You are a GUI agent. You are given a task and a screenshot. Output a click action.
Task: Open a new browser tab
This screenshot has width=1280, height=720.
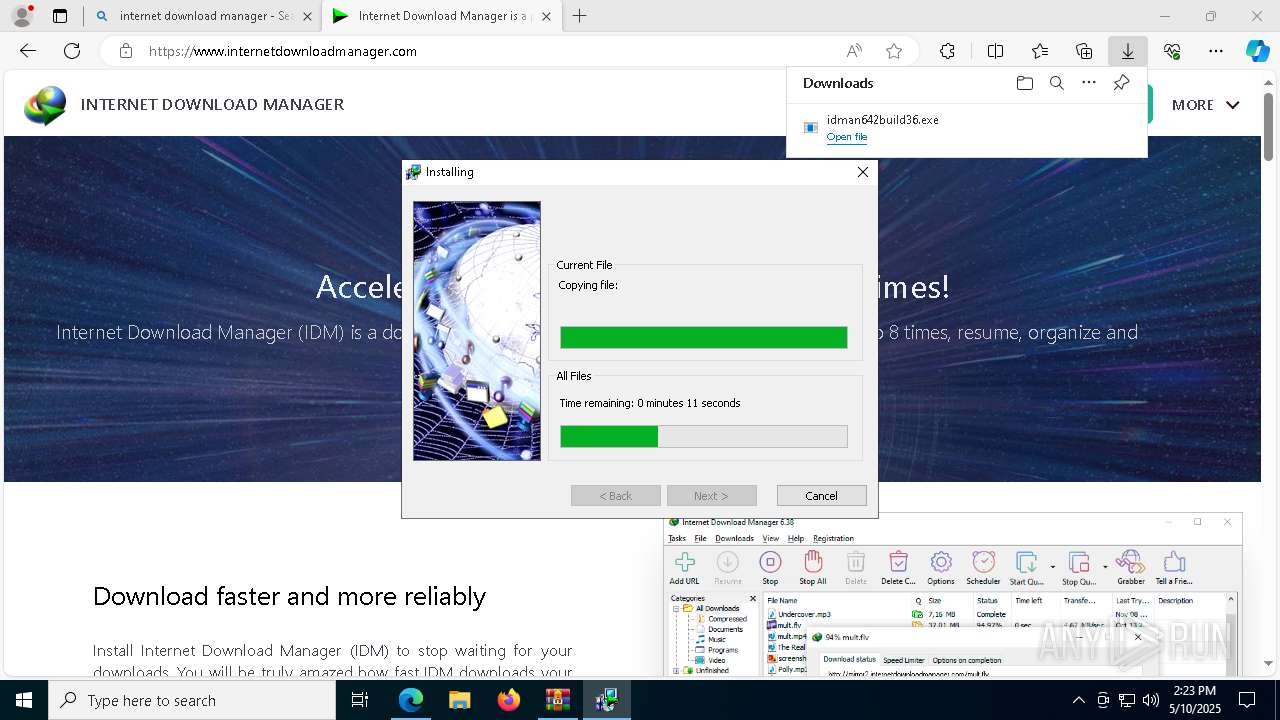tap(580, 16)
